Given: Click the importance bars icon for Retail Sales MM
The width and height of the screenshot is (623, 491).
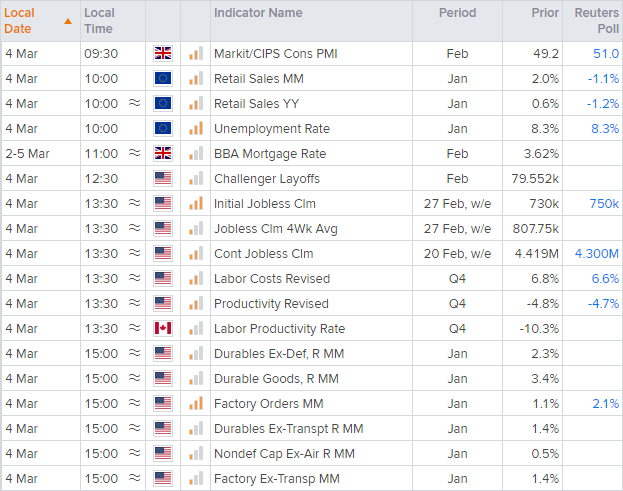Looking at the screenshot, I should [x=196, y=79].
